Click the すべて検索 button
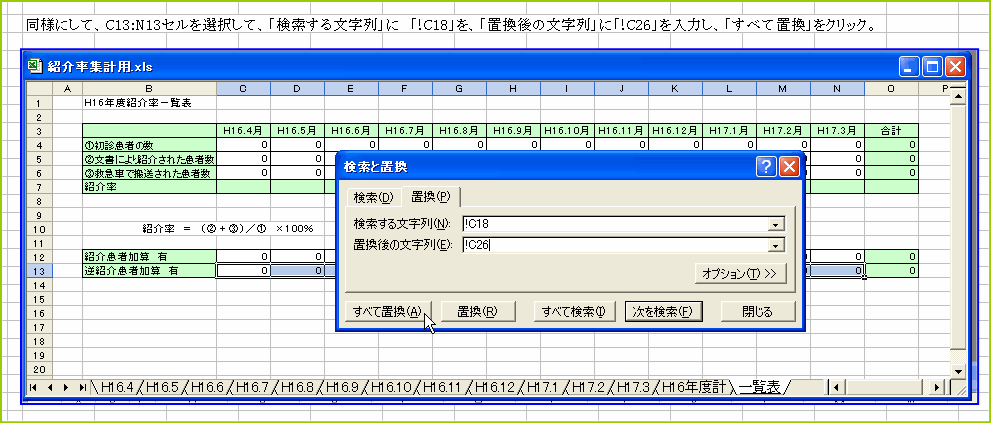991x423 pixels. pyautogui.click(x=574, y=311)
